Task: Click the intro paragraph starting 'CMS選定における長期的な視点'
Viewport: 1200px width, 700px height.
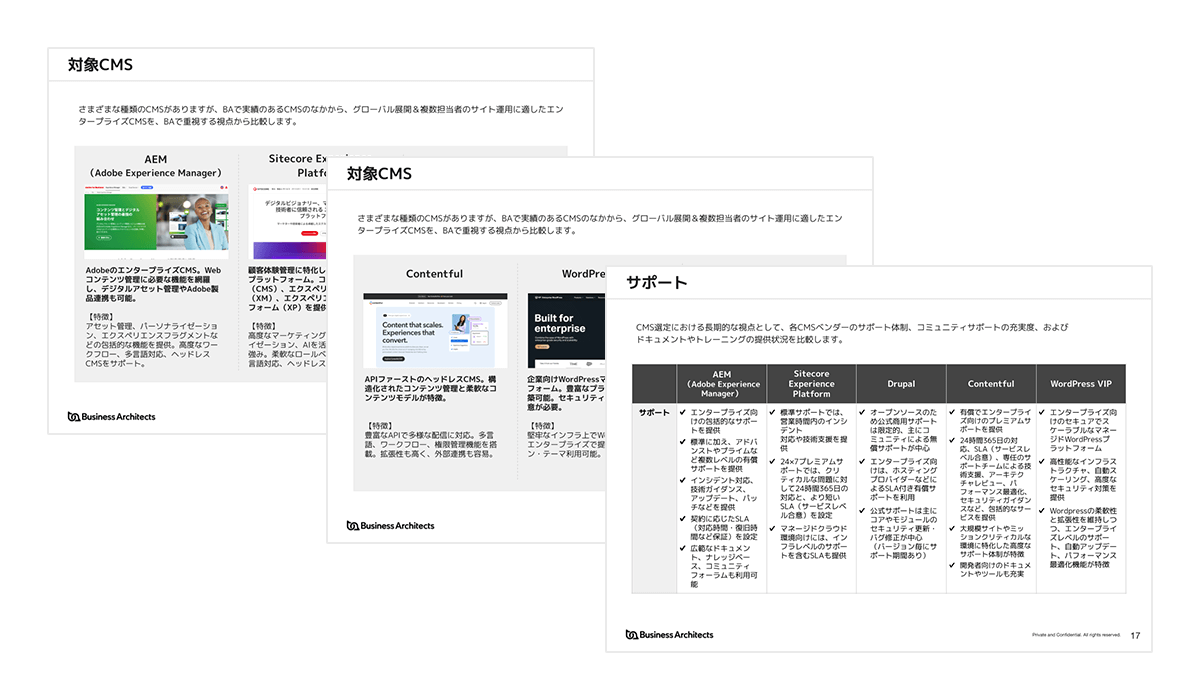Action: tap(851, 333)
